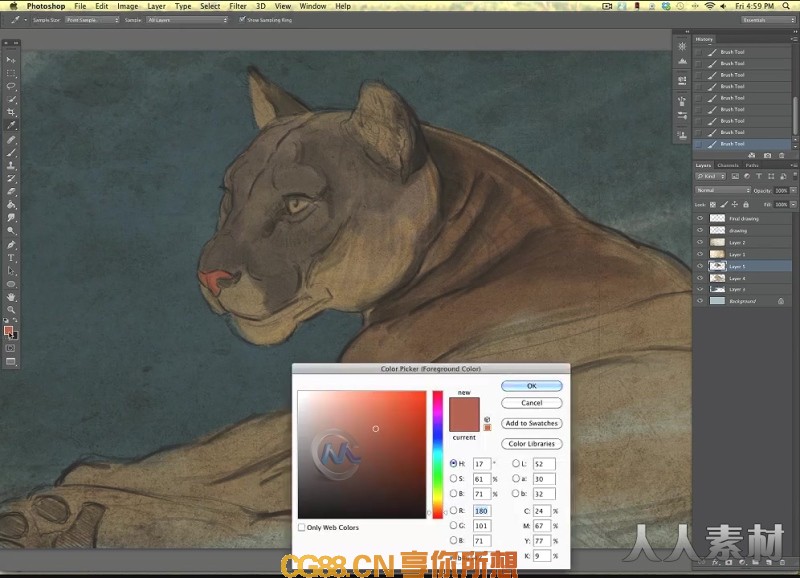Screen dimensions: 800x578
Task: Create new snapshot camera icon in History
Action: 767,155
